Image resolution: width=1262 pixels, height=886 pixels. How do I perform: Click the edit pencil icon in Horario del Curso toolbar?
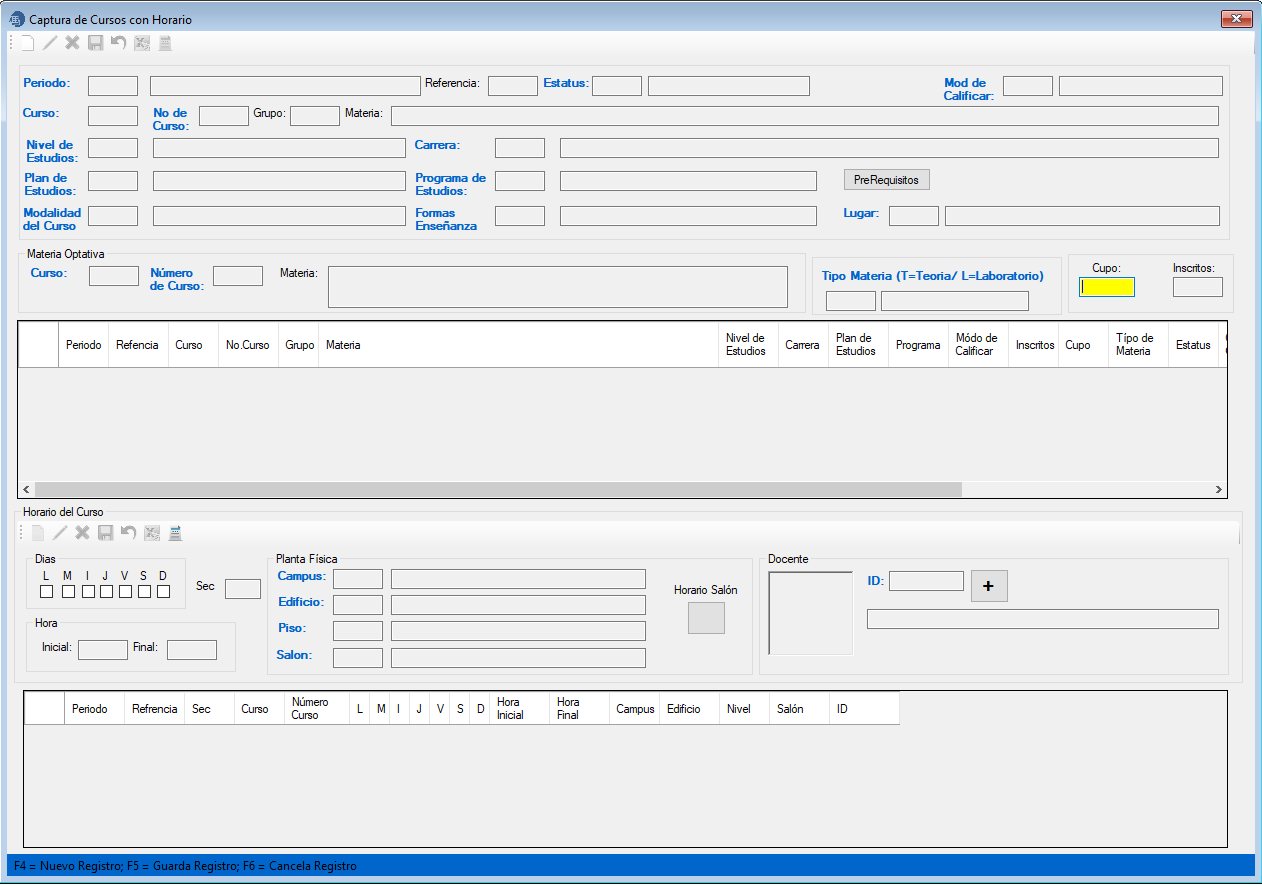[x=60, y=533]
